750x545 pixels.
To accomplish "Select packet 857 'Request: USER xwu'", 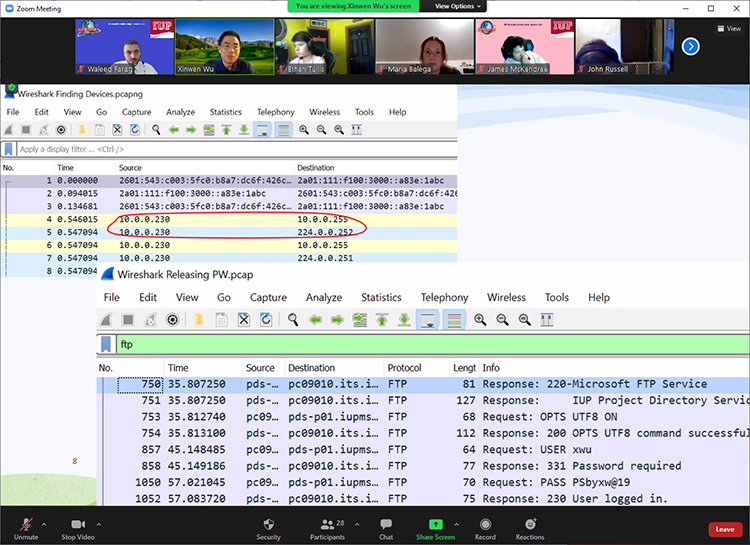I will pos(423,450).
